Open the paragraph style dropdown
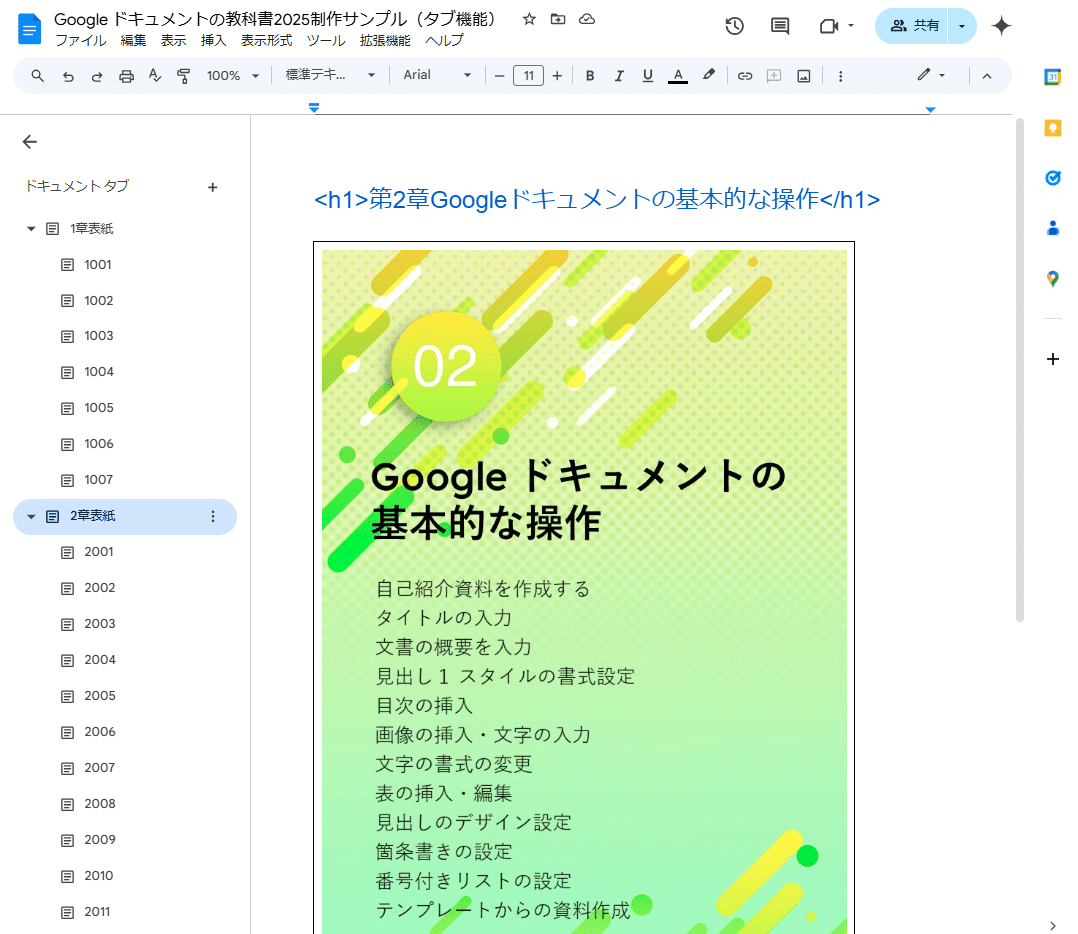The width and height of the screenshot is (1078, 934). coord(330,75)
